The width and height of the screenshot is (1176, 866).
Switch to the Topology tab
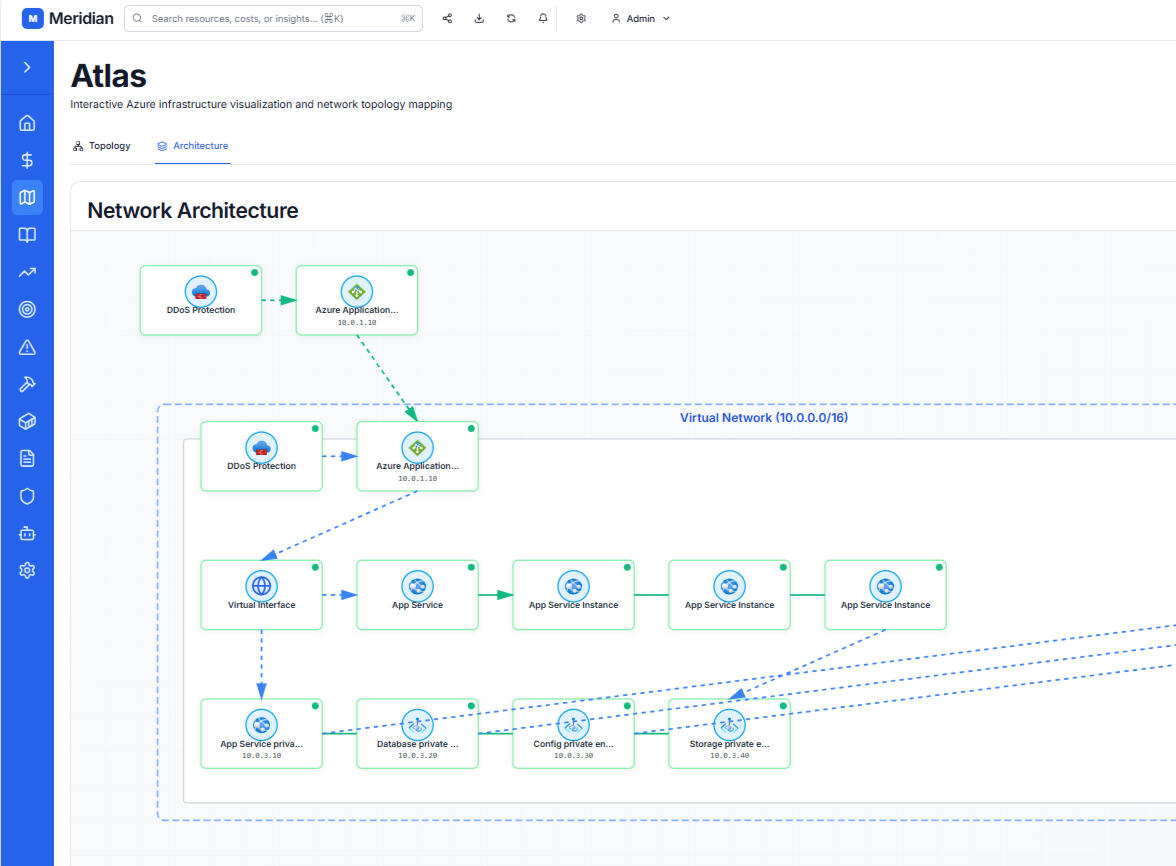coord(102,146)
